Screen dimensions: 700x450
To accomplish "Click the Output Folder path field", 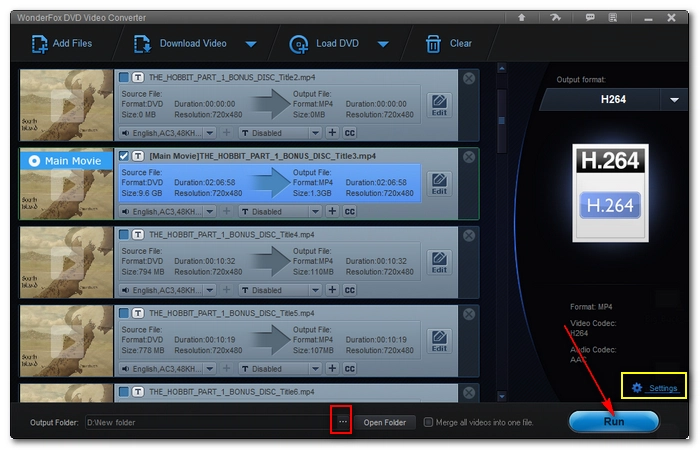I will [209, 422].
